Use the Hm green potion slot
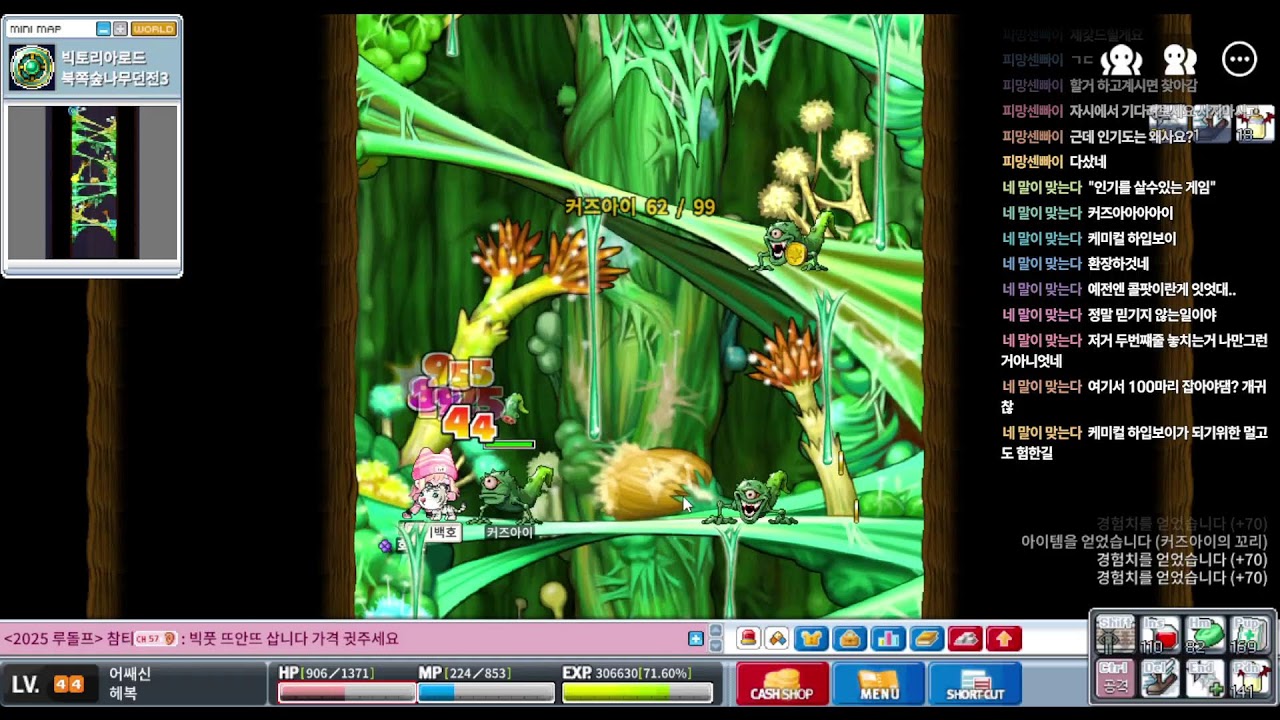Image resolution: width=1280 pixels, height=720 pixels. [1205, 634]
